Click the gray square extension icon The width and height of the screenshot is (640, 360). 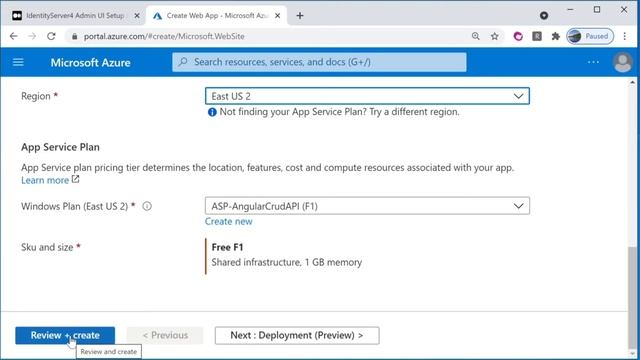point(537,36)
